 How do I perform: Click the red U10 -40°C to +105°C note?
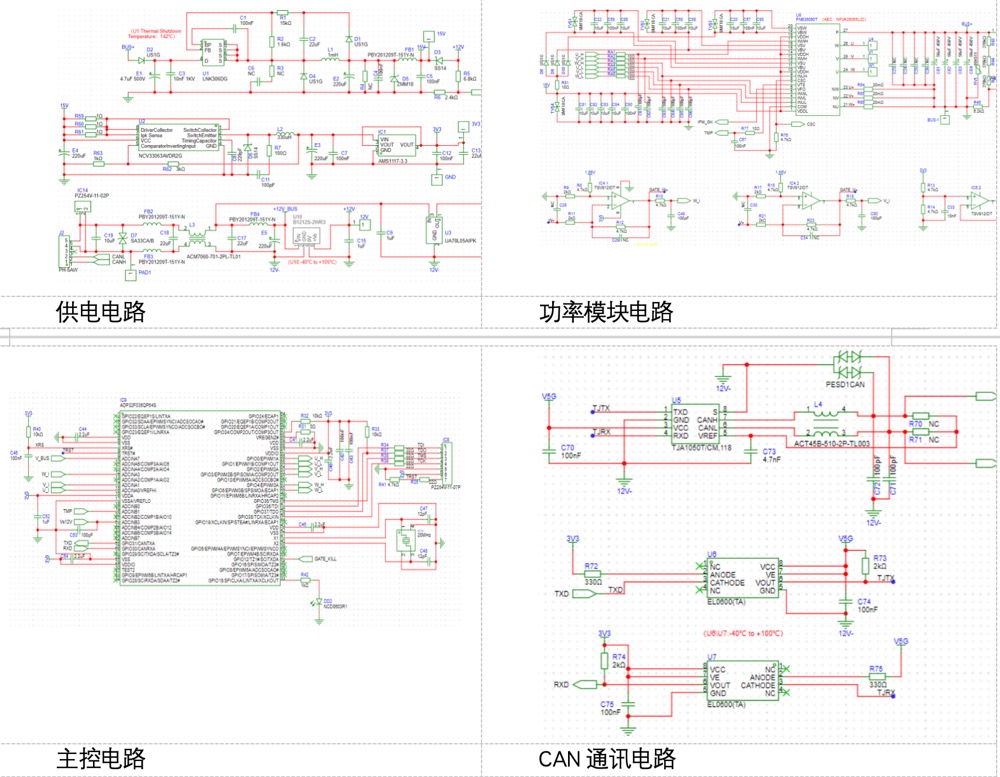tap(312, 262)
